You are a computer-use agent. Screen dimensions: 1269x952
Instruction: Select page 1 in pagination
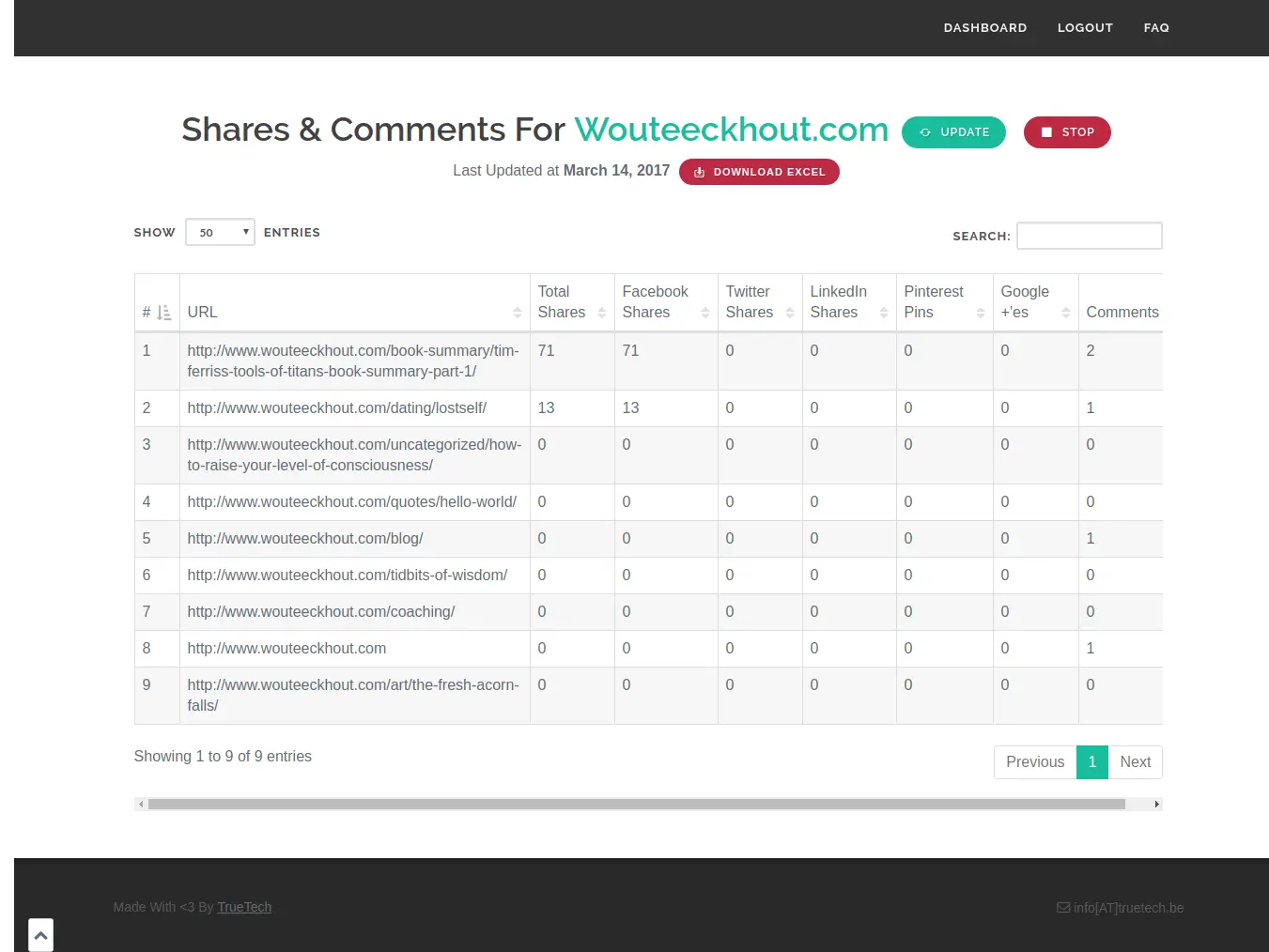pyautogui.click(x=1092, y=762)
